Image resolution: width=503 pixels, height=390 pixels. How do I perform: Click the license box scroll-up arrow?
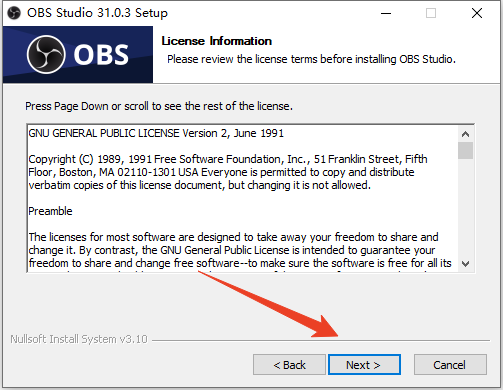click(x=465, y=134)
